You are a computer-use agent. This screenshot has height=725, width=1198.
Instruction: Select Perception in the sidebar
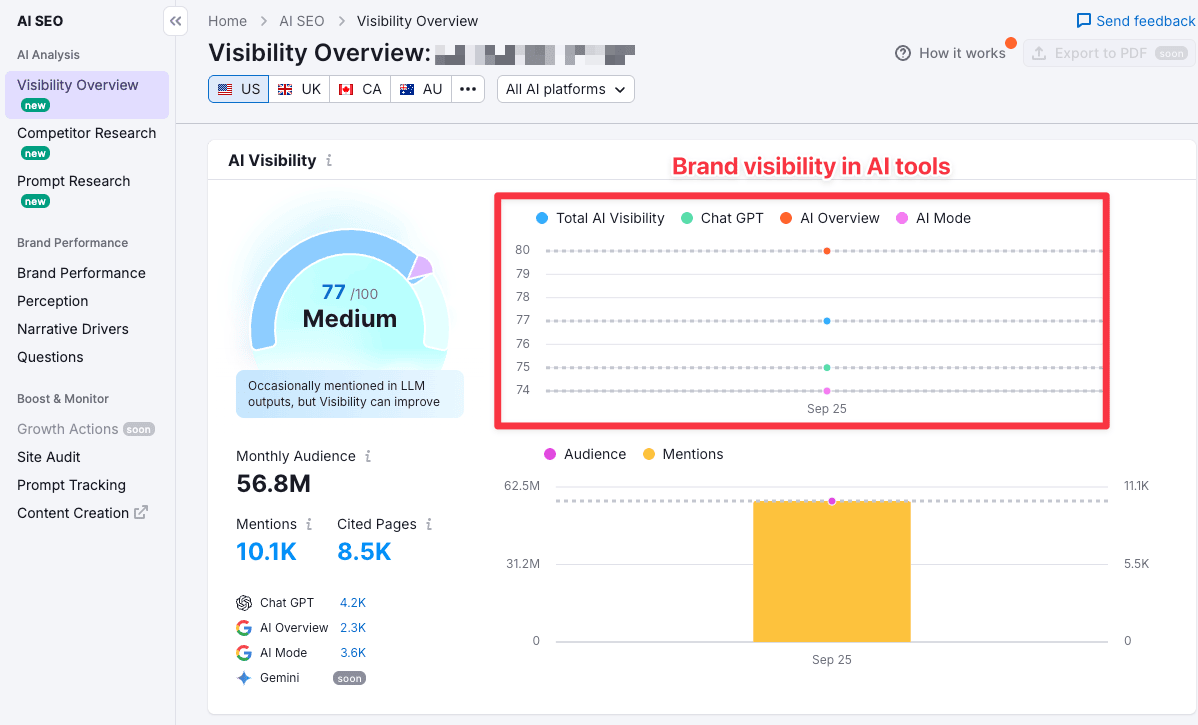tap(50, 300)
